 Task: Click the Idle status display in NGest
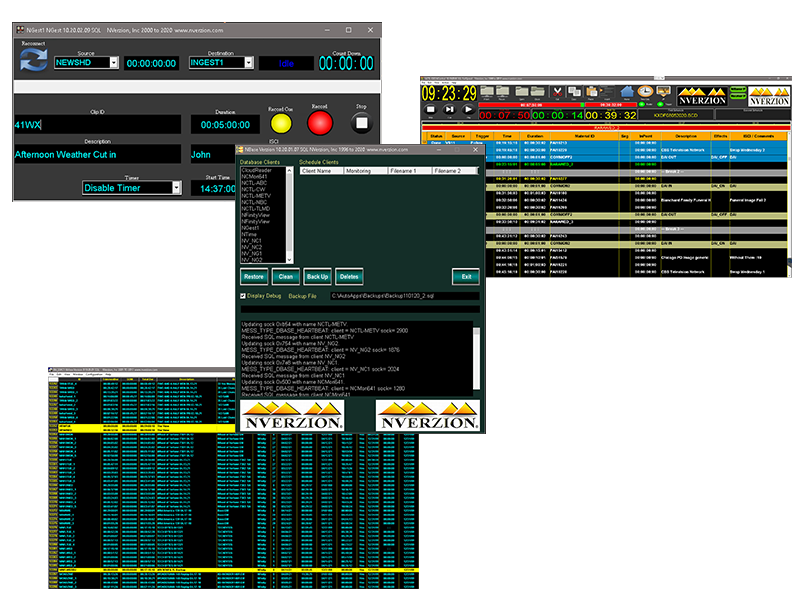click(286, 63)
